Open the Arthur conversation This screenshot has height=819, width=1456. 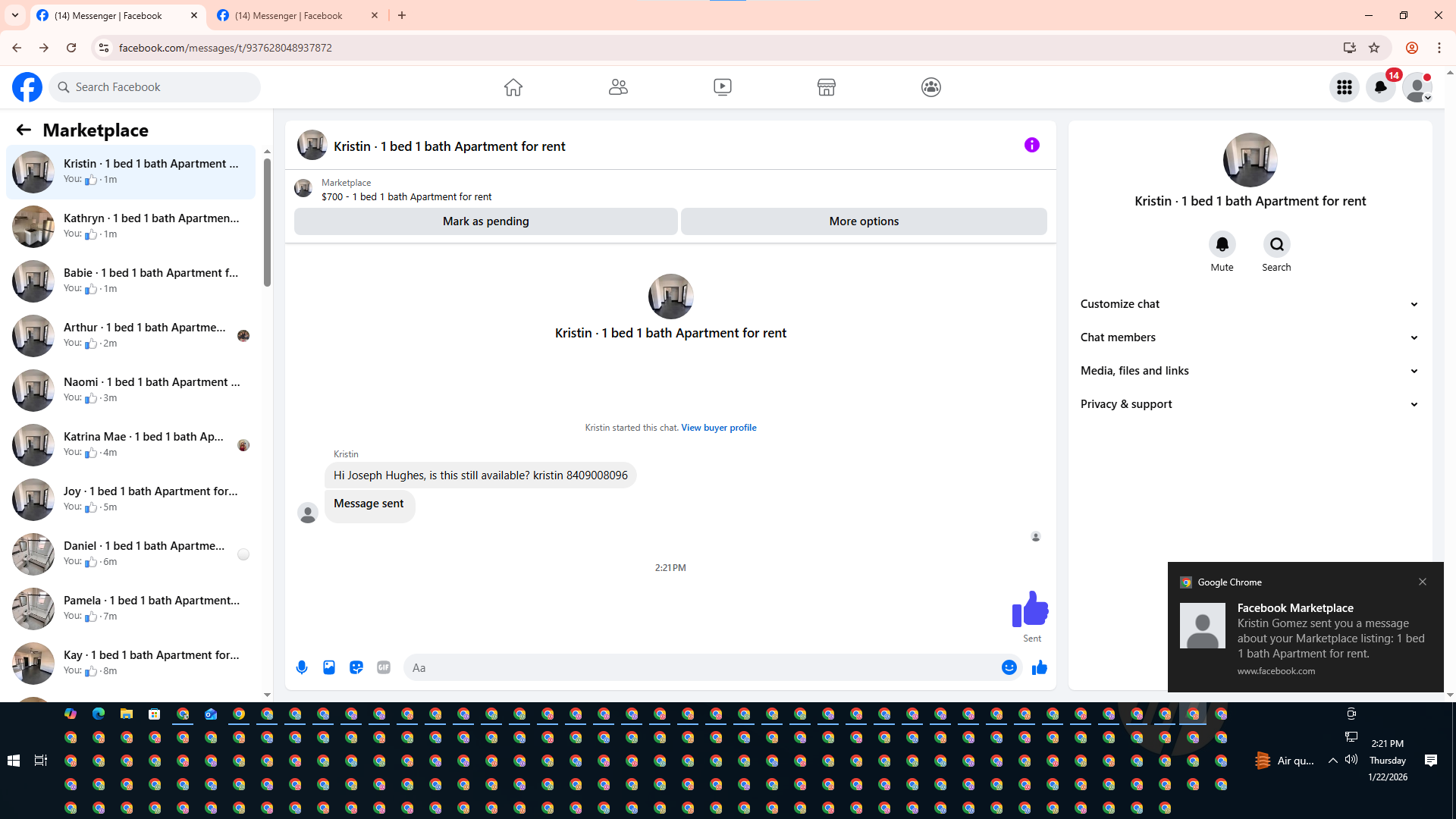(130, 336)
